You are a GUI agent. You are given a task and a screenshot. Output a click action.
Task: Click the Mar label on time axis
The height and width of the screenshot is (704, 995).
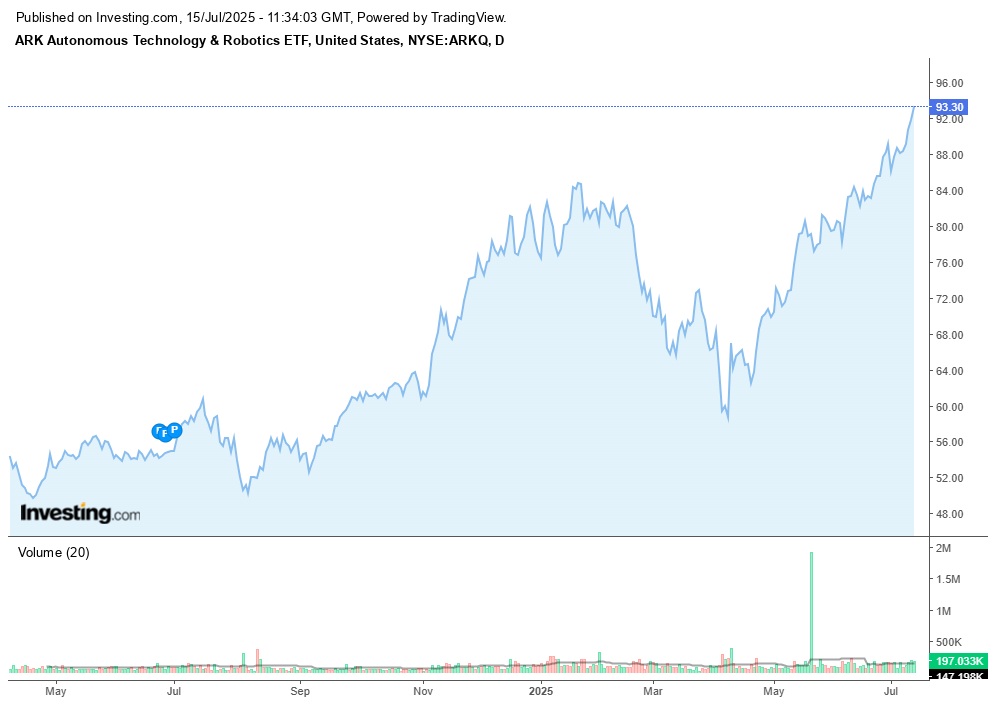point(653,691)
